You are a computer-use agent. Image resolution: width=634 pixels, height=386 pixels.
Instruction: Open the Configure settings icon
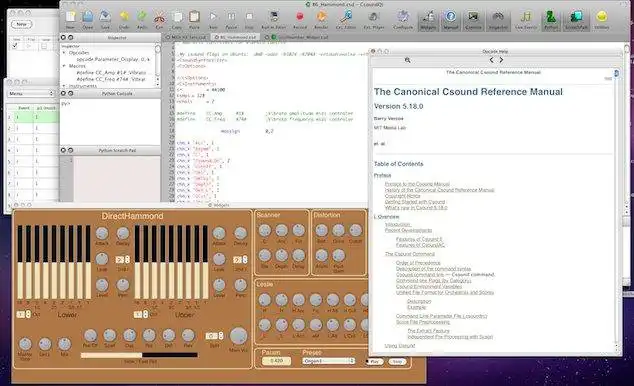pos(403,19)
